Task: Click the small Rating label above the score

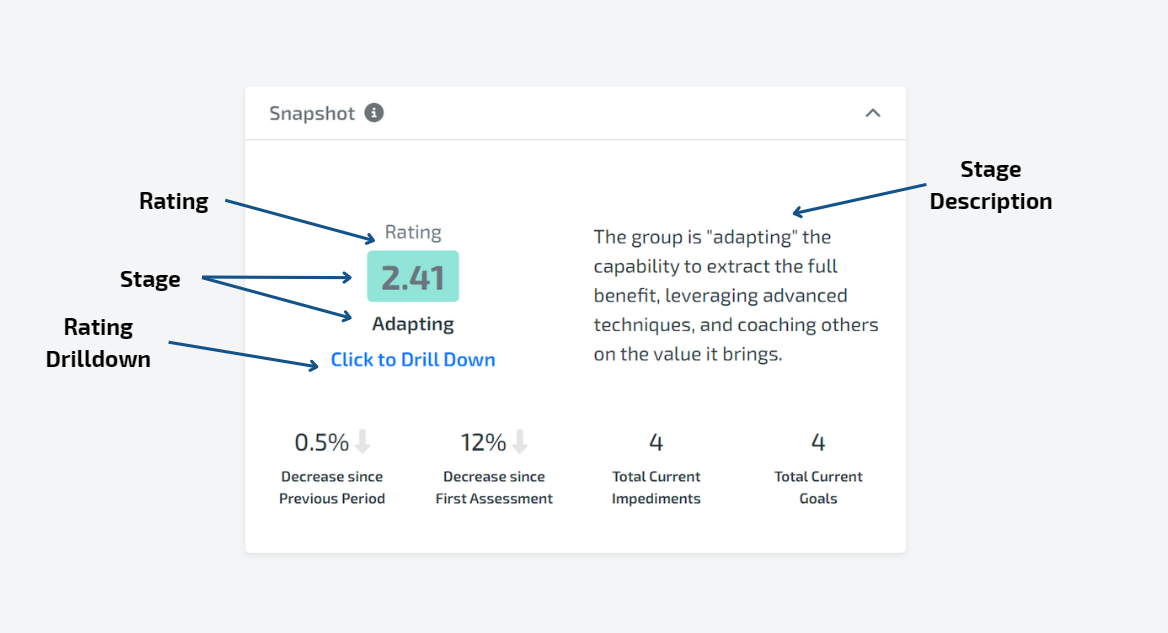Action: coord(413,232)
